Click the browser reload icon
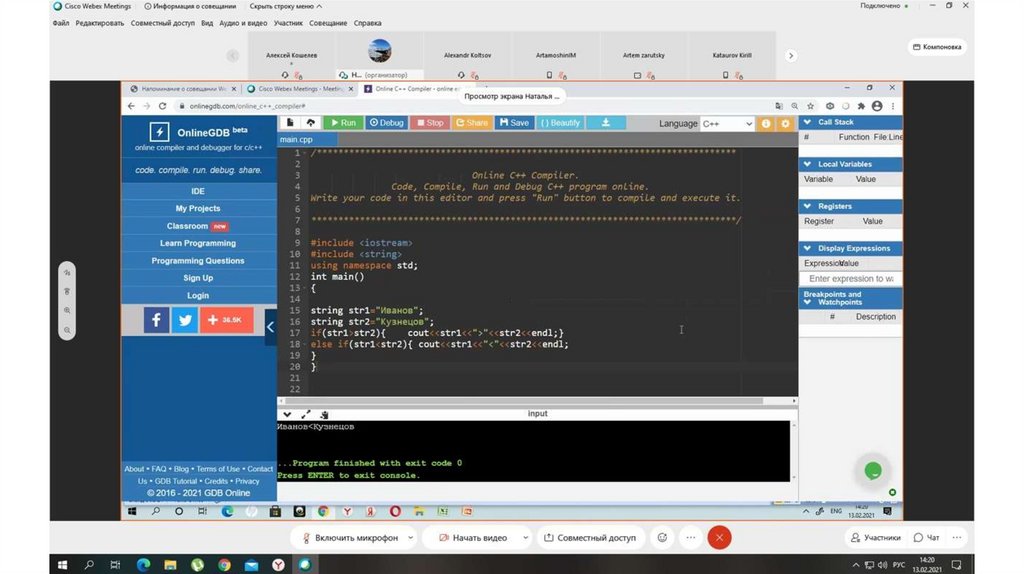 point(162,106)
